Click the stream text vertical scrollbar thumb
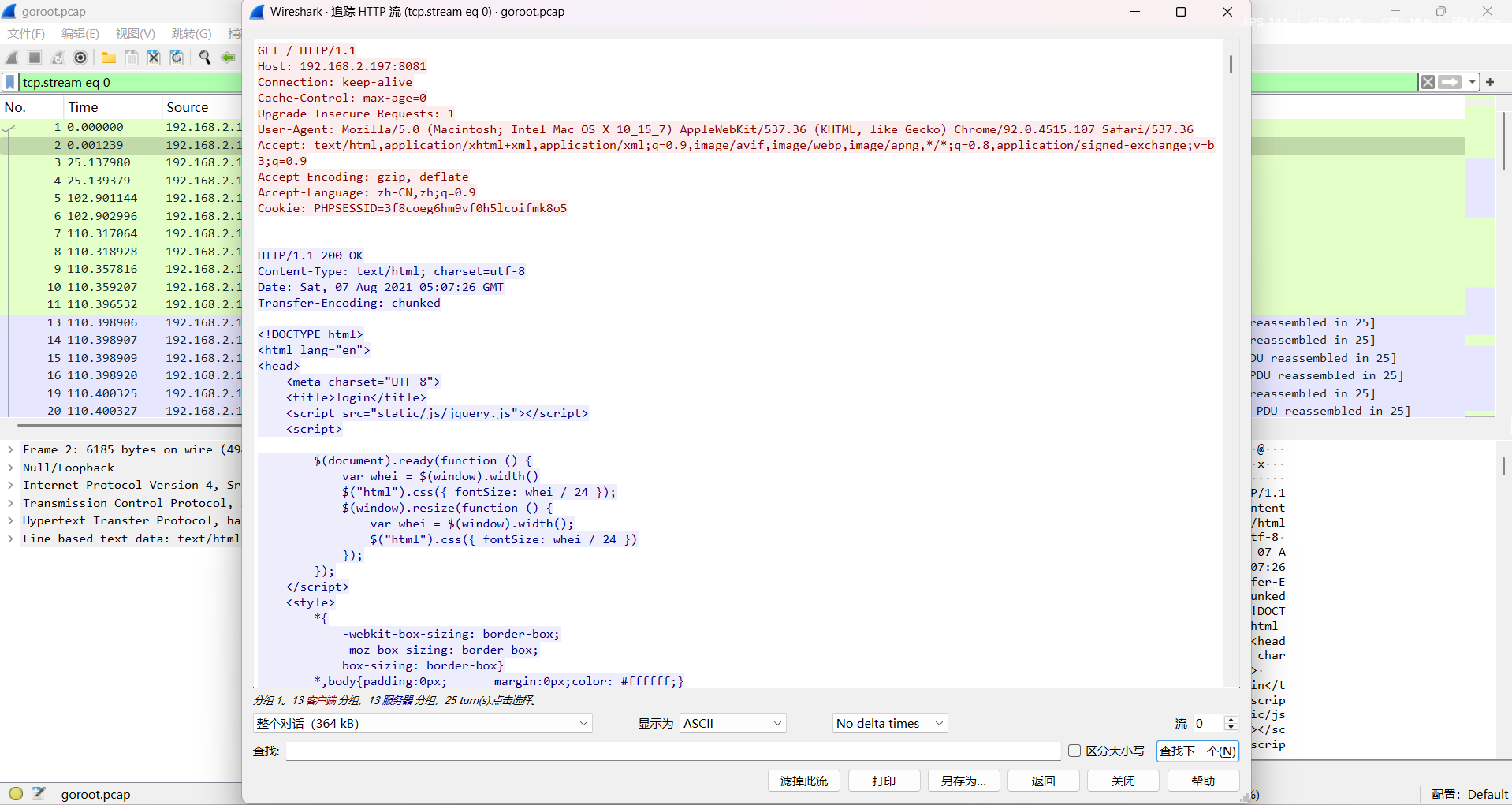 click(1231, 64)
